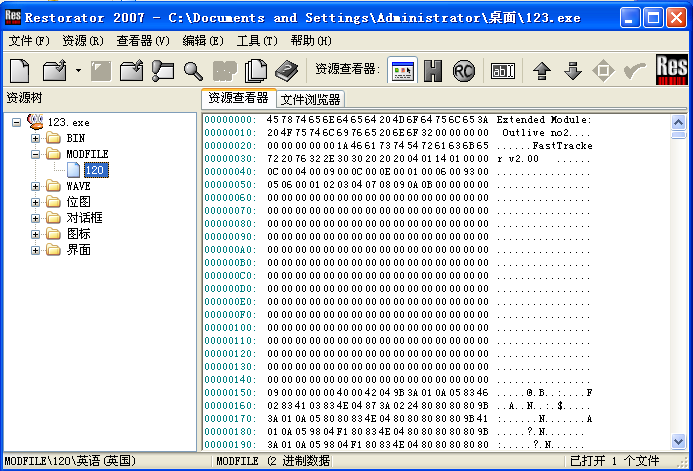Click status bar text 已打开 1 个文件
Screen dimensions: 693x471
click(614, 461)
